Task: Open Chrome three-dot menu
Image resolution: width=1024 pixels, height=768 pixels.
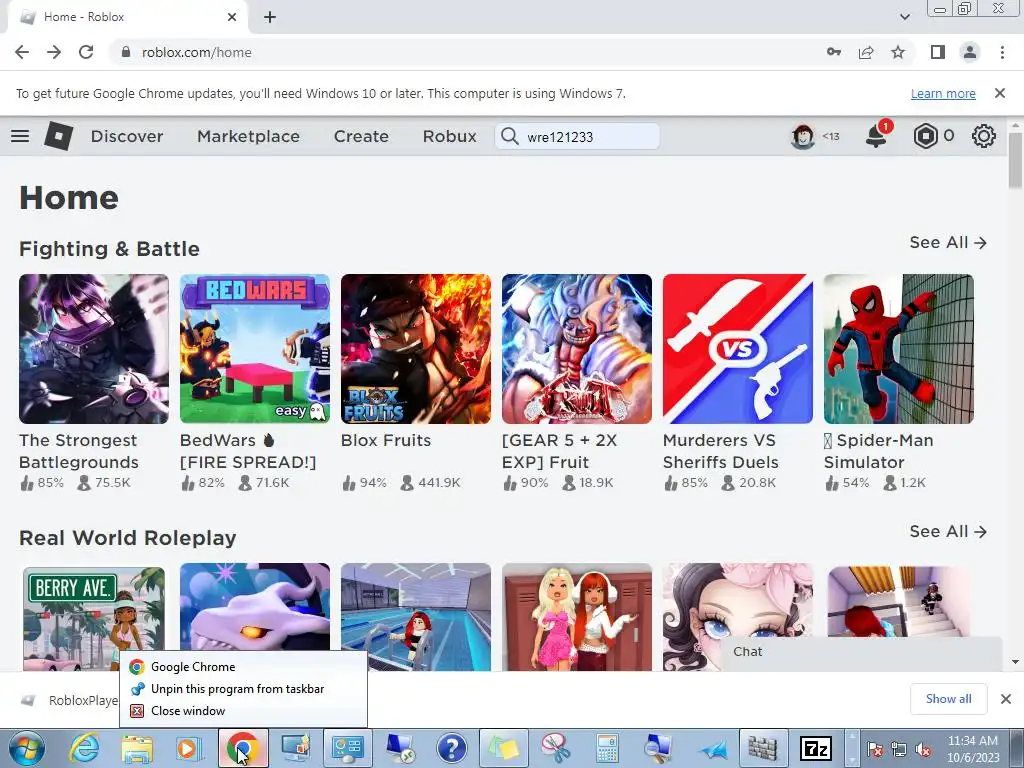Action: pos(1002,52)
